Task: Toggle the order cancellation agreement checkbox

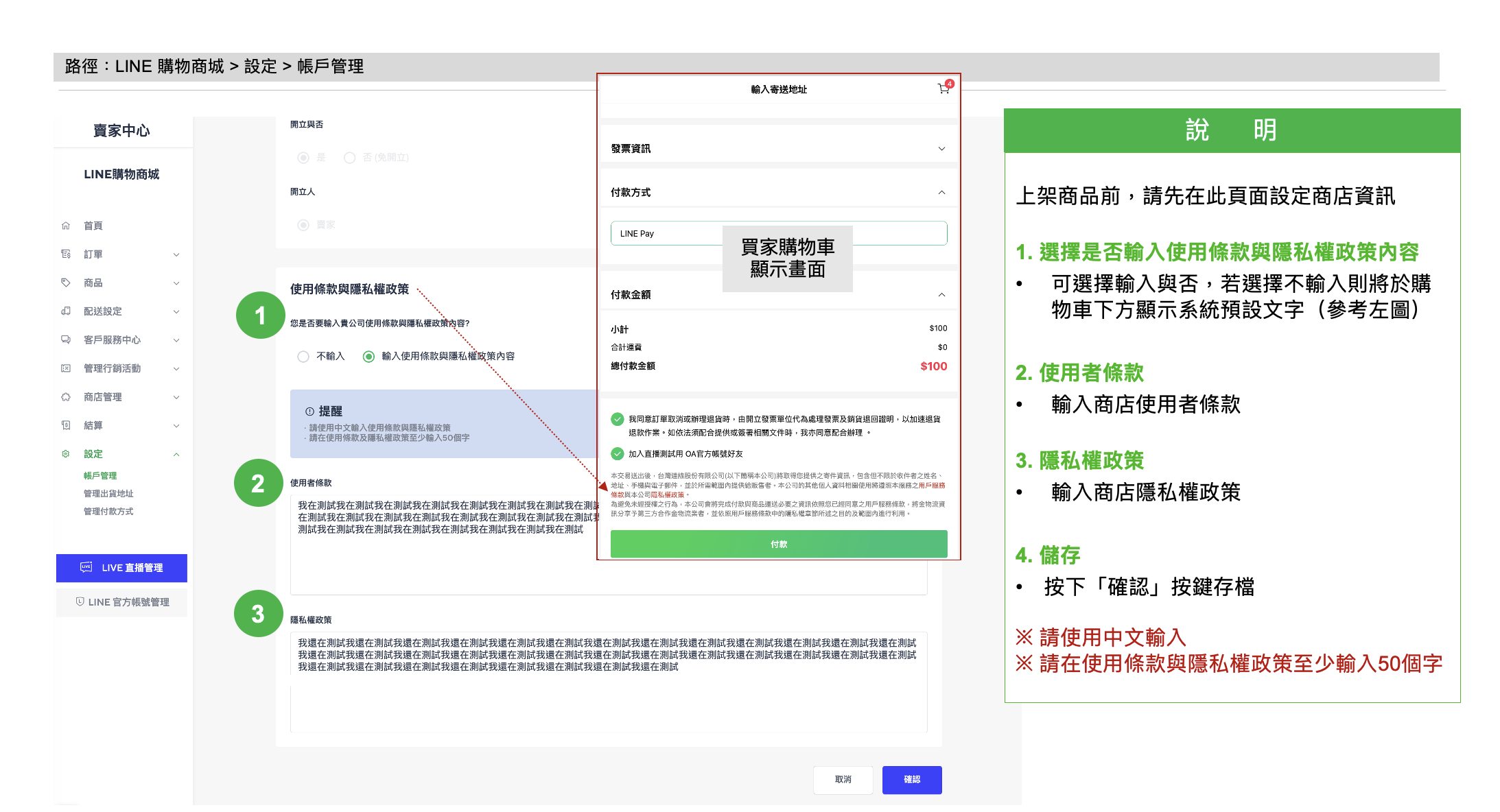Action: coord(618,419)
